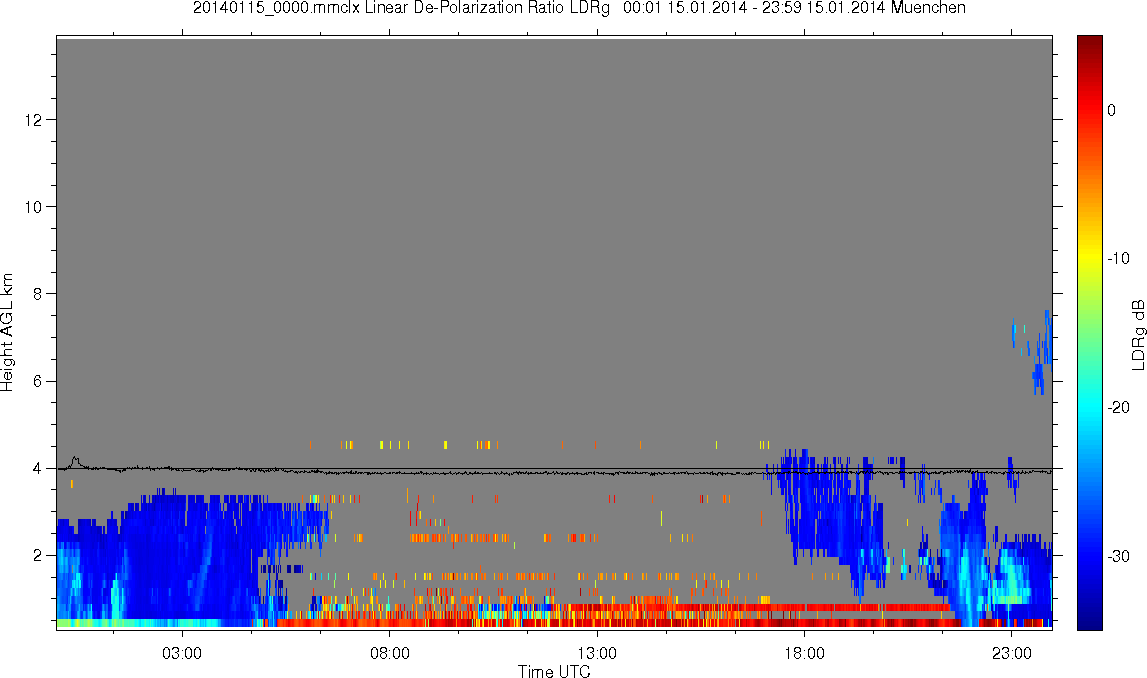Viewport: 1147px width, 678px height.
Task: Click the 'Time UTC' x-axis label
Action: pos(554,671)
